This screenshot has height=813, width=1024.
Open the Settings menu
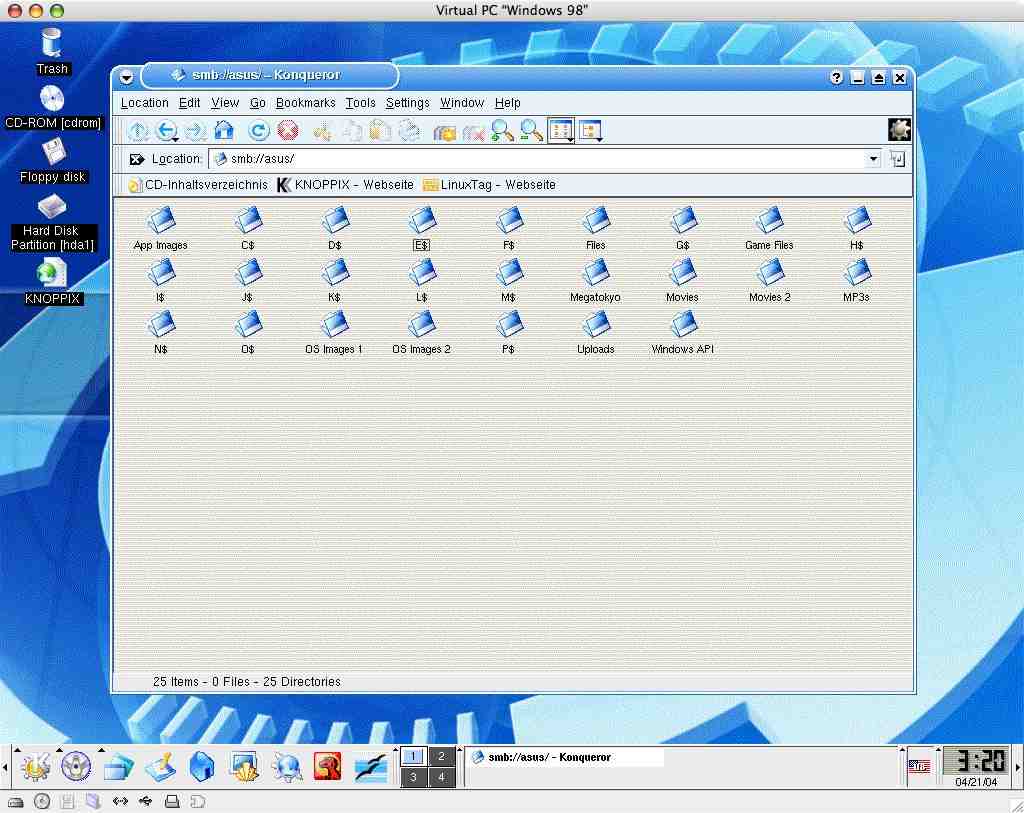pyautogui.click(x=408, y=103)
